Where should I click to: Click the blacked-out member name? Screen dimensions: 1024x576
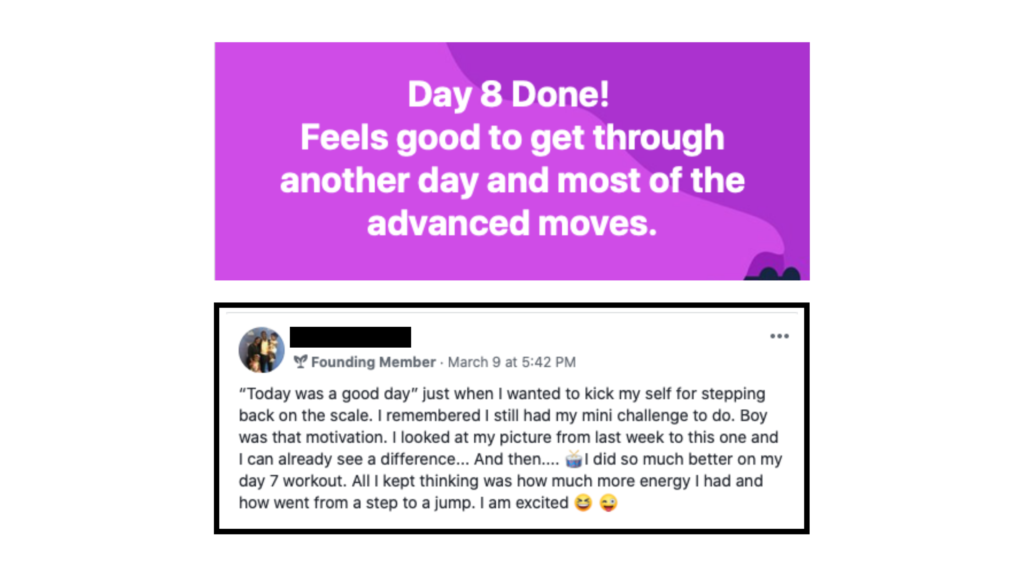pyautogui.click(x=351, y=337)
